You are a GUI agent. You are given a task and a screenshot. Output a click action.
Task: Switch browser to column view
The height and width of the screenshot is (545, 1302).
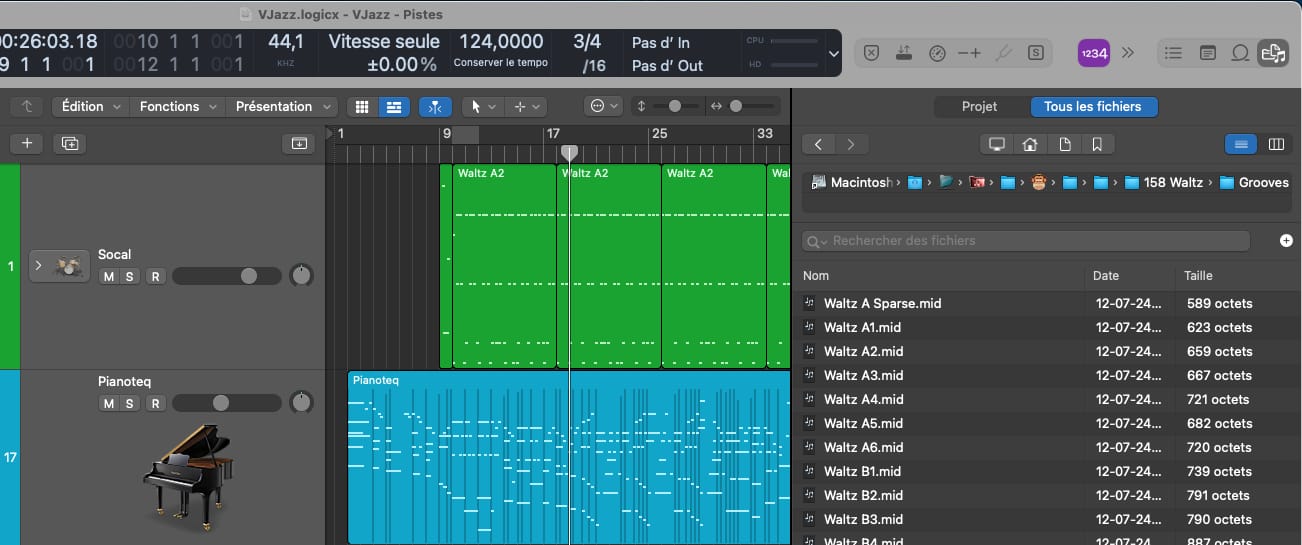point(1275,144)
